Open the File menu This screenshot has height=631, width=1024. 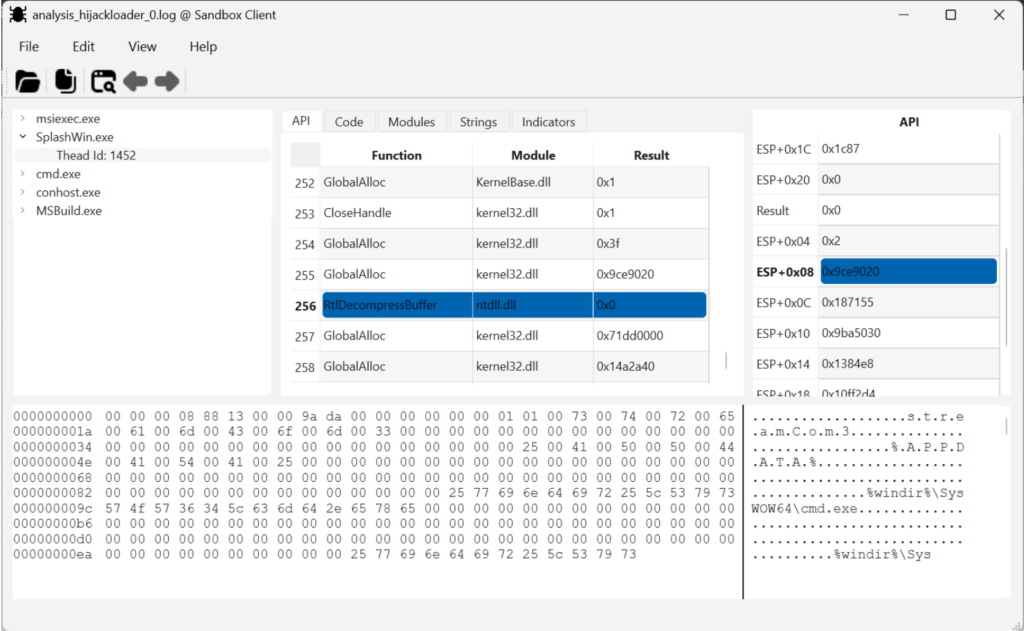29,46
